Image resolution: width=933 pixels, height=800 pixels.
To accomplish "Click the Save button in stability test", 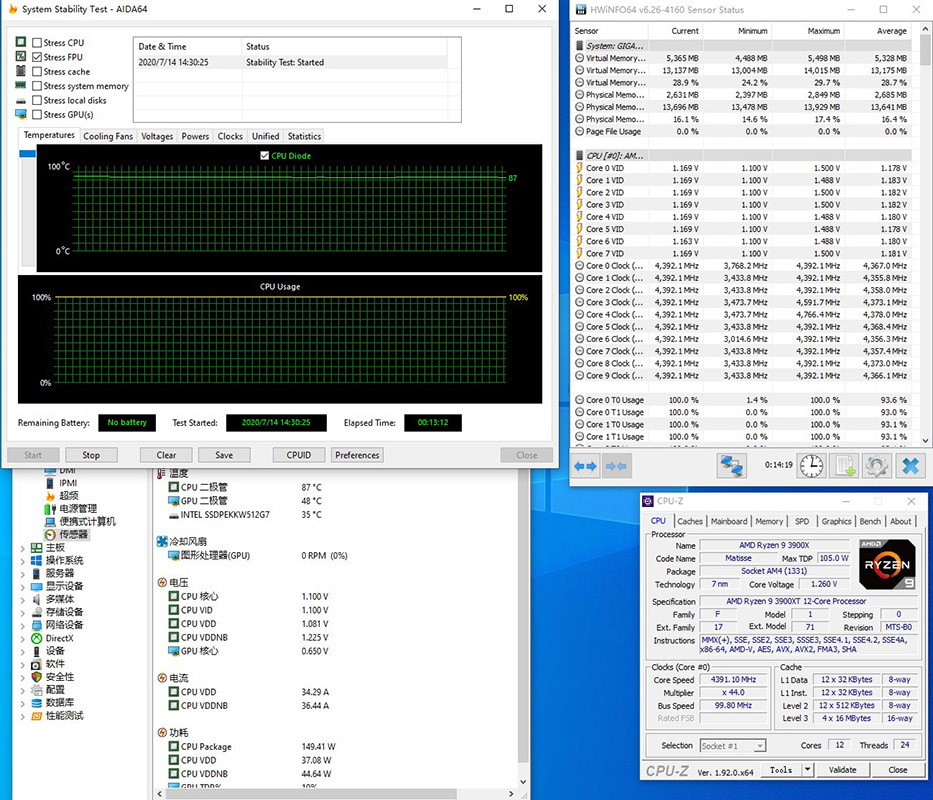I will click(224, 455).
